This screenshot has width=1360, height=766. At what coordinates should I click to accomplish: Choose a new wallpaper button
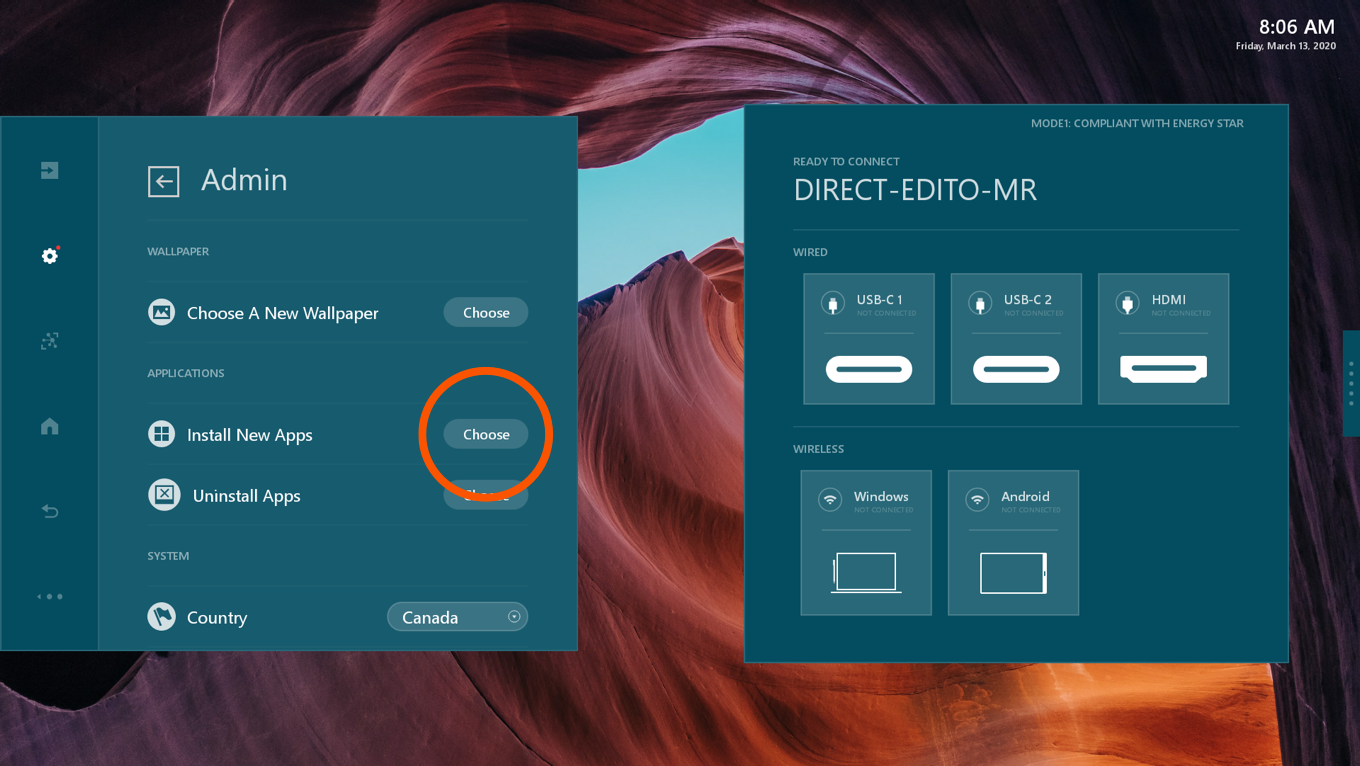point(486,312)
